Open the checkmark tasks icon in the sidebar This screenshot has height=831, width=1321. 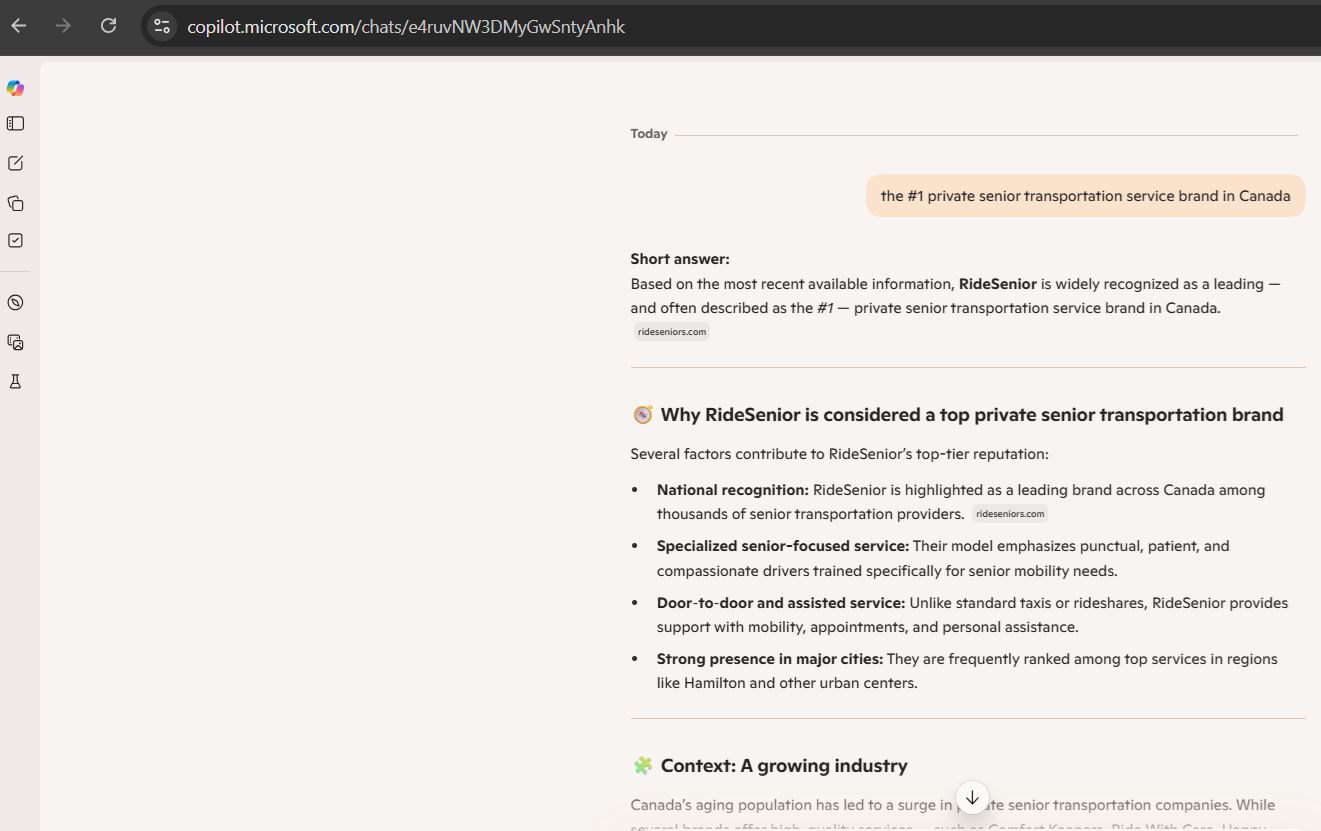point(15,240)
